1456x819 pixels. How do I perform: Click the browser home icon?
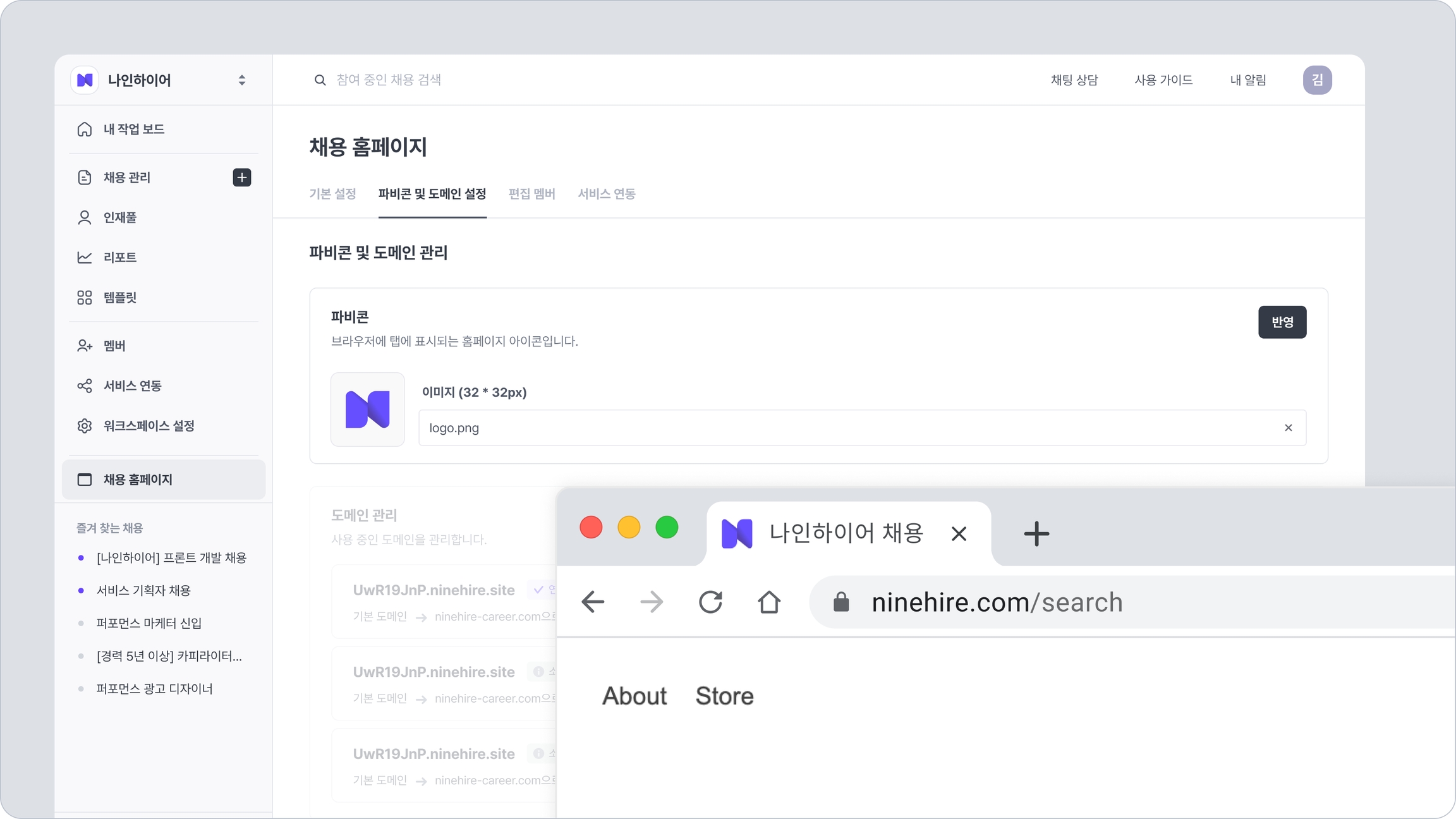[769, 602]
